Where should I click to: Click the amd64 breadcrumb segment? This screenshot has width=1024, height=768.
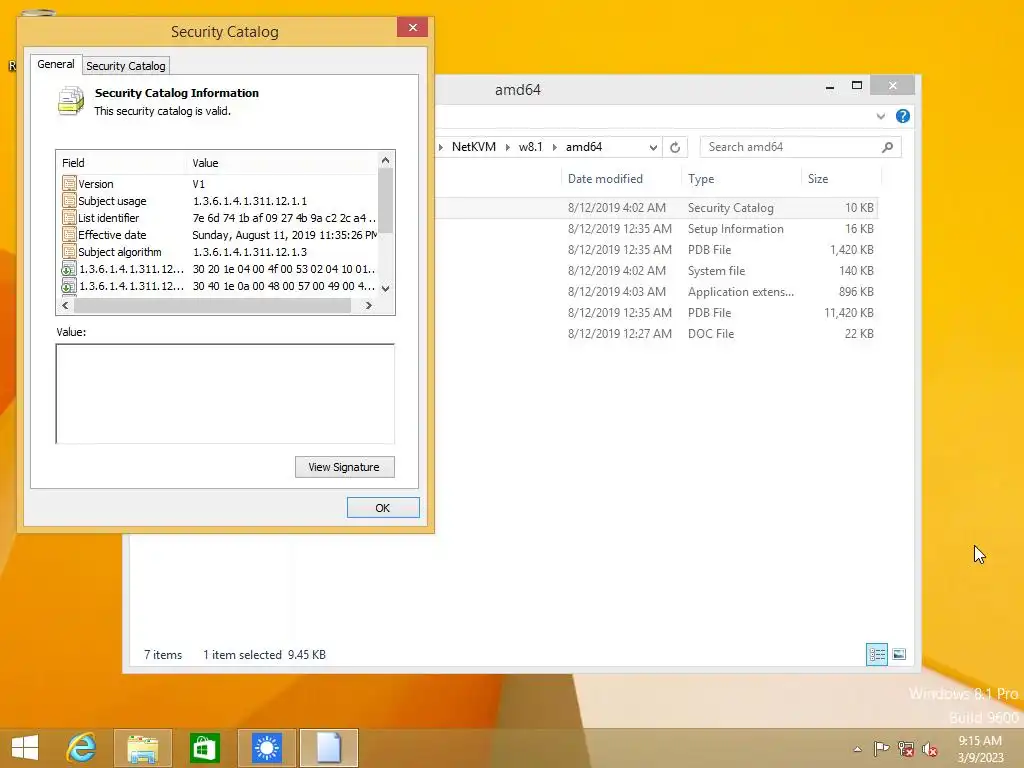584,147
